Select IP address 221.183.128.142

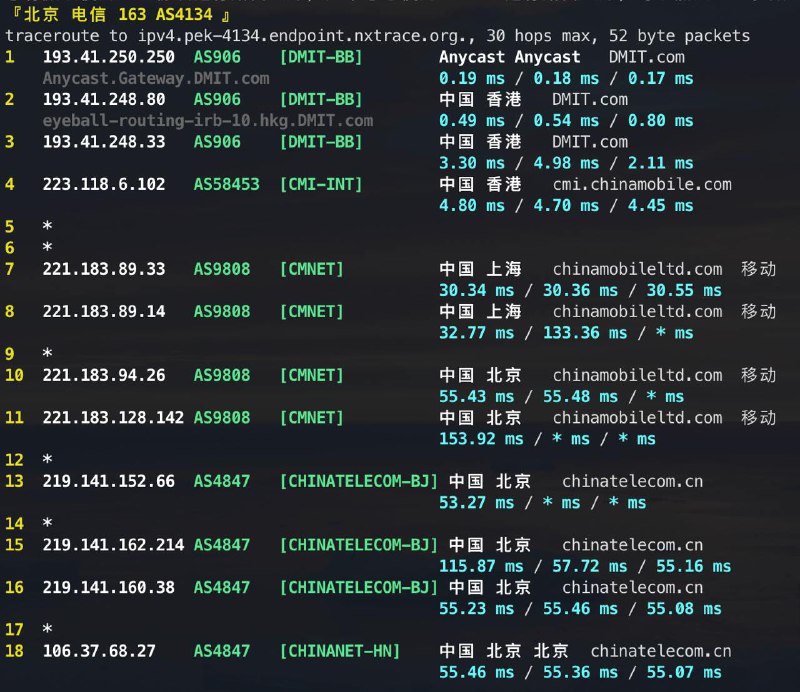113,417
